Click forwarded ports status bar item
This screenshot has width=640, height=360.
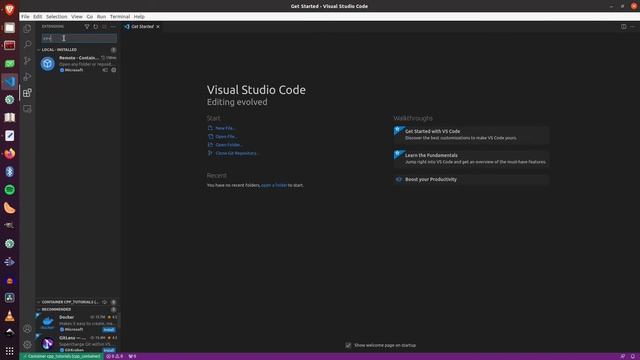[x=132, y=356]
